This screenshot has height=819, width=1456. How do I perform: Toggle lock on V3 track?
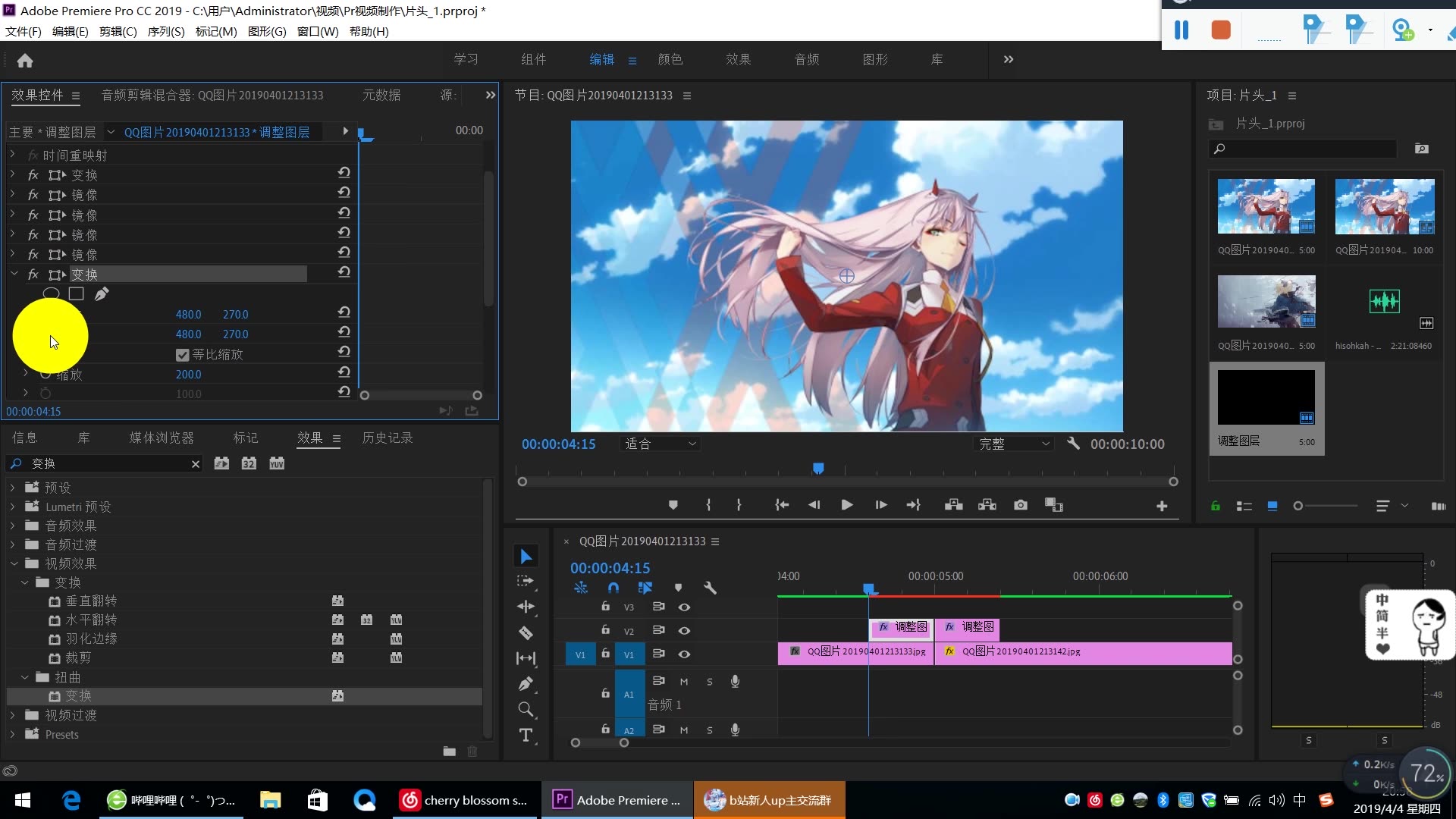605,607
